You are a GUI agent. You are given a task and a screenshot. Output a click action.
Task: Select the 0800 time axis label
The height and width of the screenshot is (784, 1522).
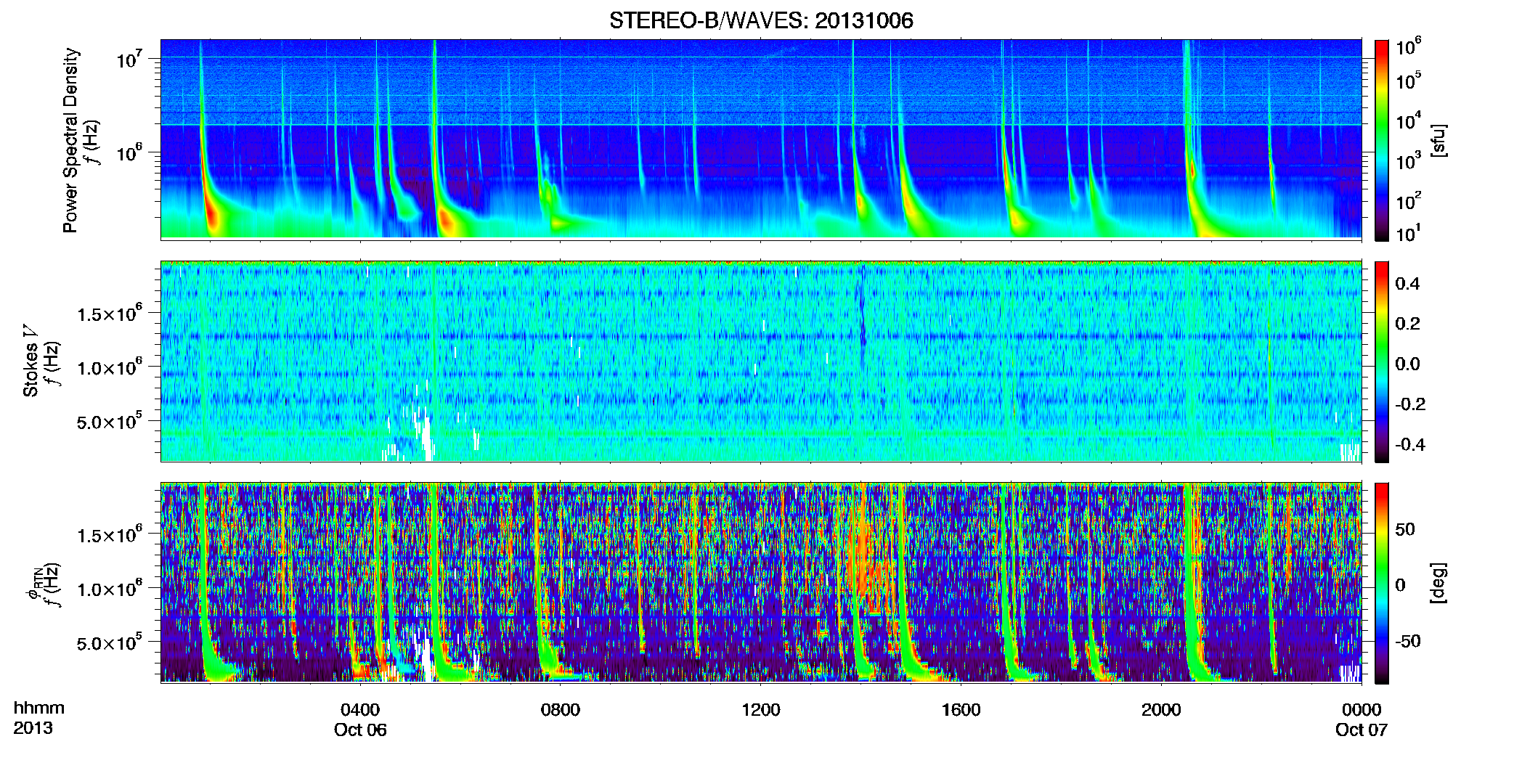561,710
